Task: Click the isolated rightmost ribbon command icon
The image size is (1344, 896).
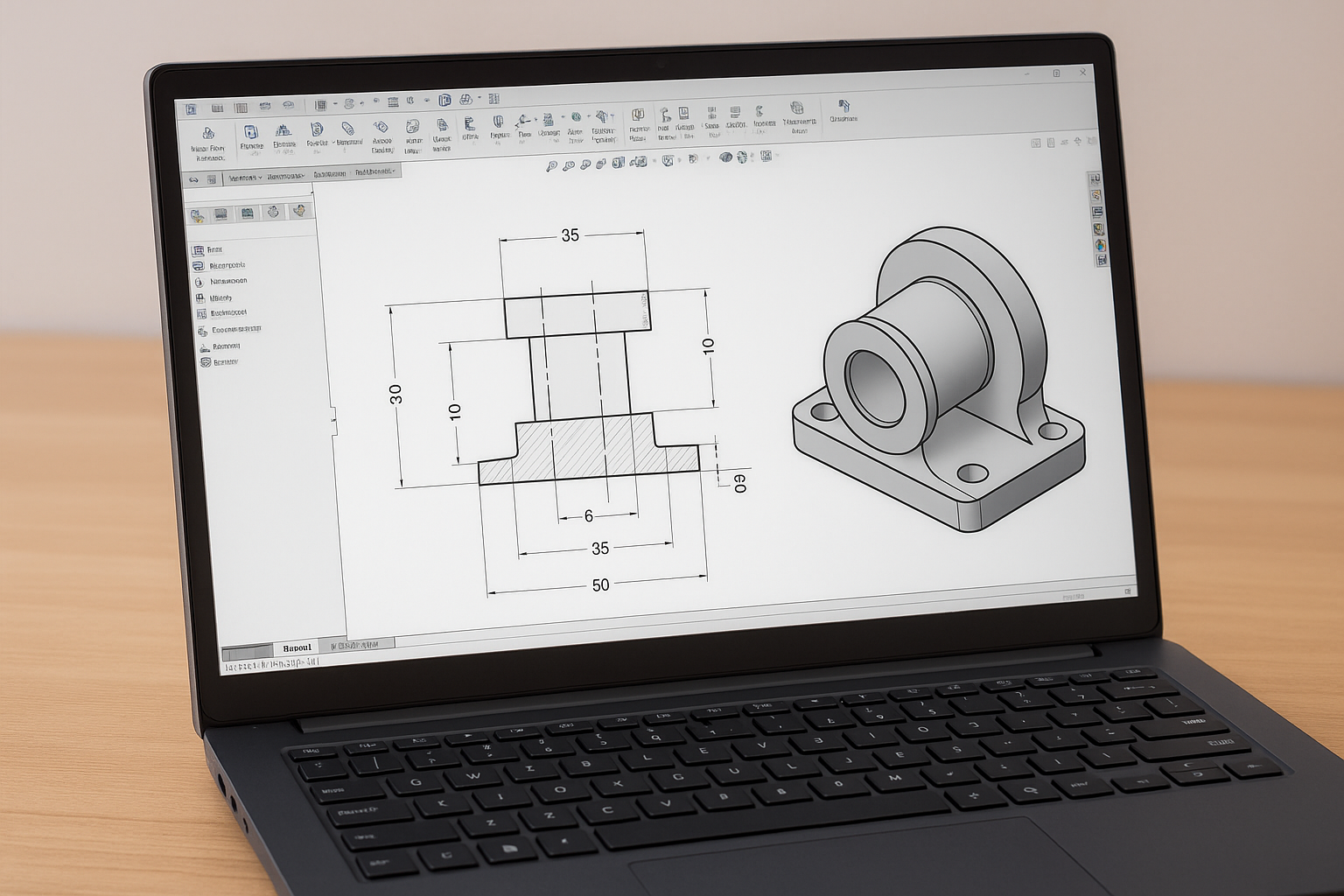Action: click(x=843, y=107)
